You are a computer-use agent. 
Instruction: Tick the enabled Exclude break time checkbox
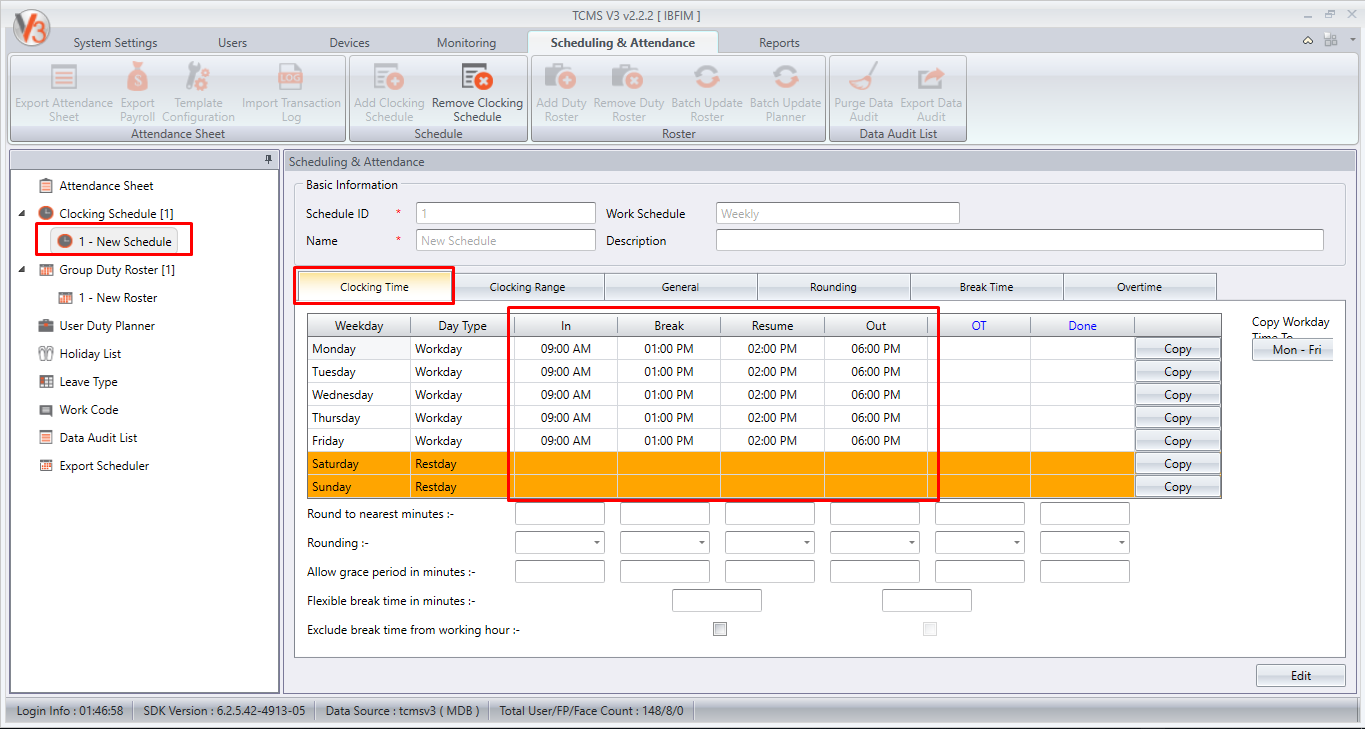(x=720, y=629)
